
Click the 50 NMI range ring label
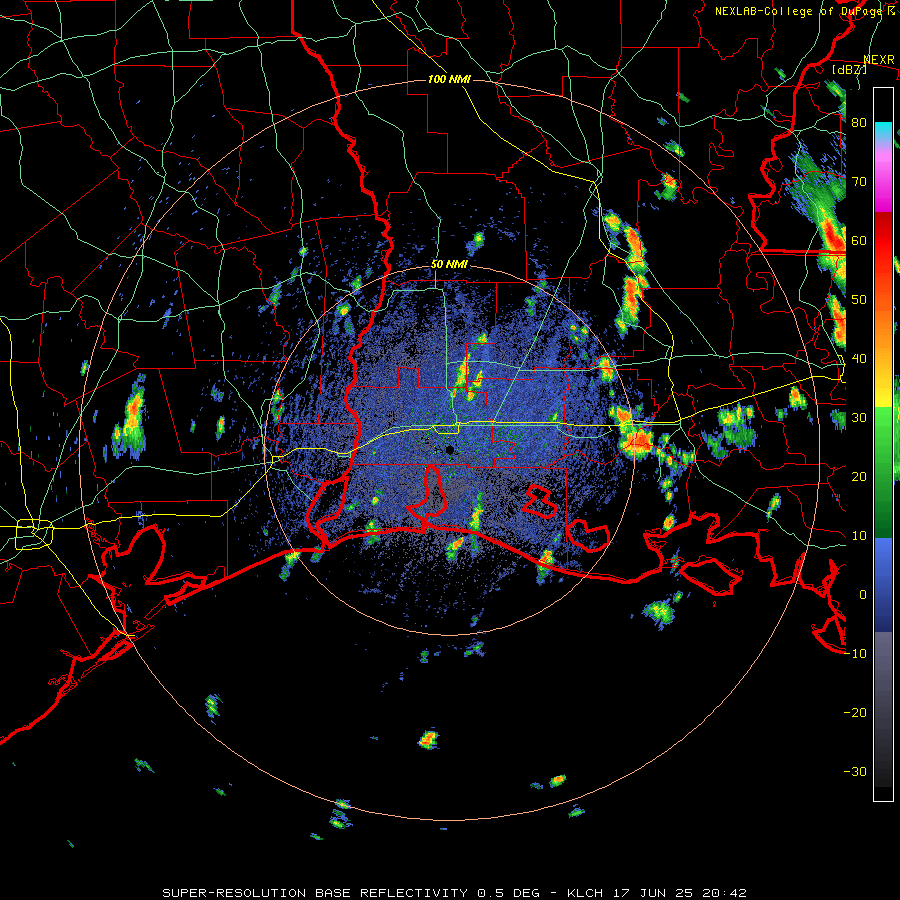click(x=449, y=264)
